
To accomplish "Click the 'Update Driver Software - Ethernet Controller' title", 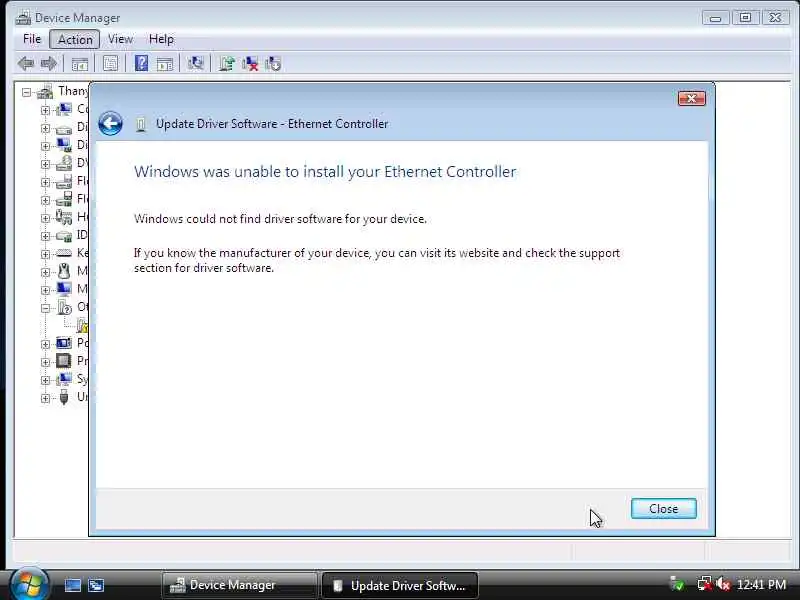I will click(272, 124).
